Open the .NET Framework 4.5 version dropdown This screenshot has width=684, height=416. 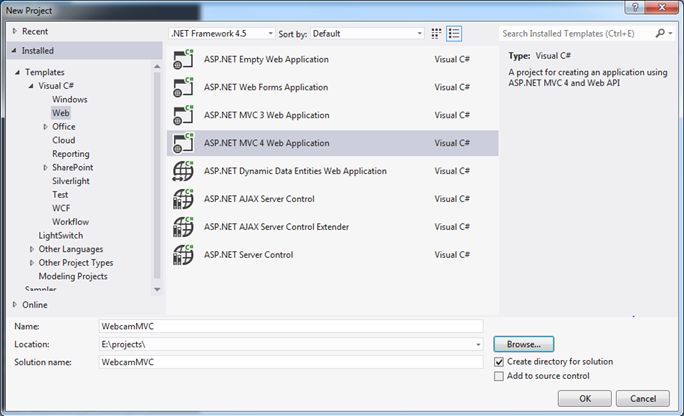(222, 34)
